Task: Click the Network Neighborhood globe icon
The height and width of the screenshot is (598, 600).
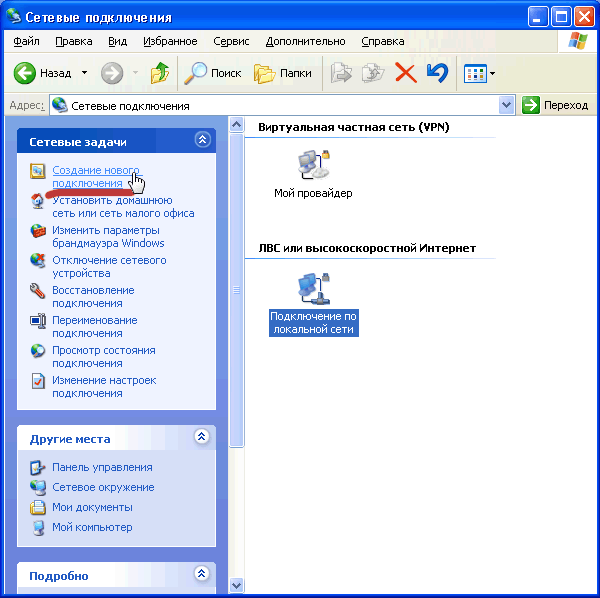Action: [x=38, y=487]
